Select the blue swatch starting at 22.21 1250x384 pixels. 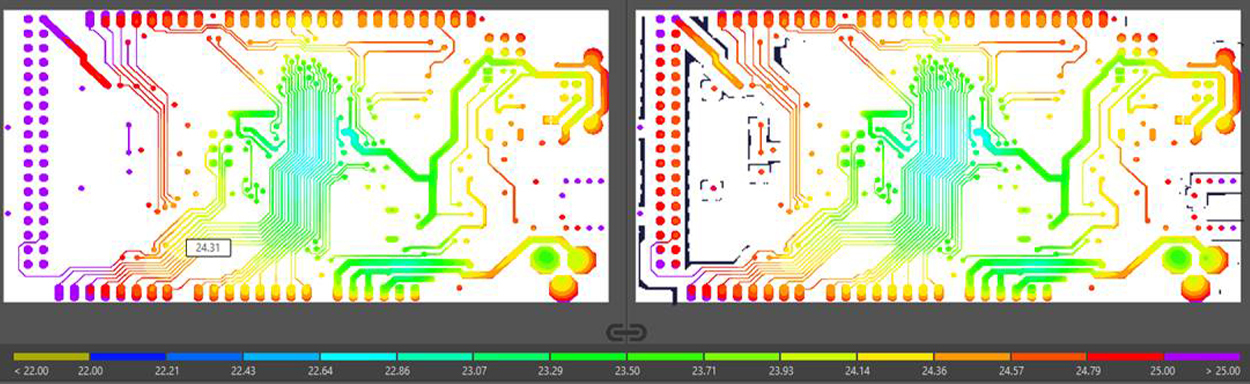[205, 356]
